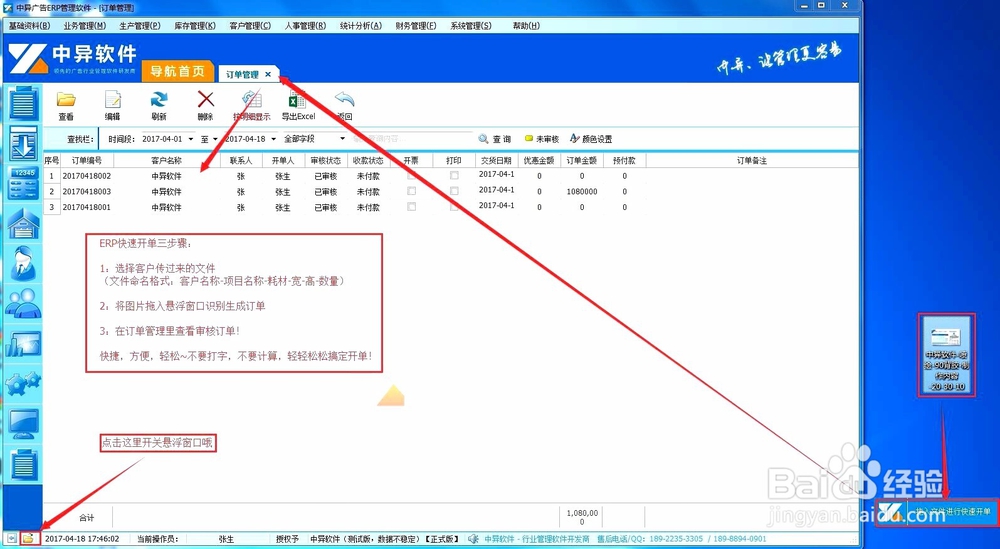Open the people-group personnel sidebar icon
This screenshot has width=1000, height=549.
point(24,304)
